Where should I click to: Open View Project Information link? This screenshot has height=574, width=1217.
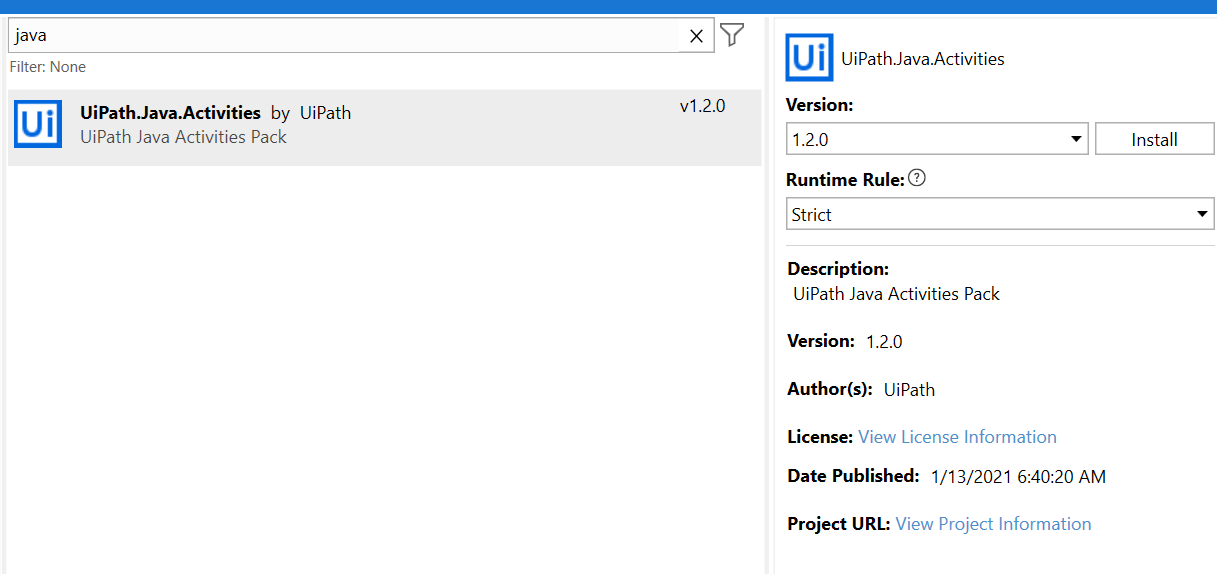pyautogui.click(x=993, y=524)
